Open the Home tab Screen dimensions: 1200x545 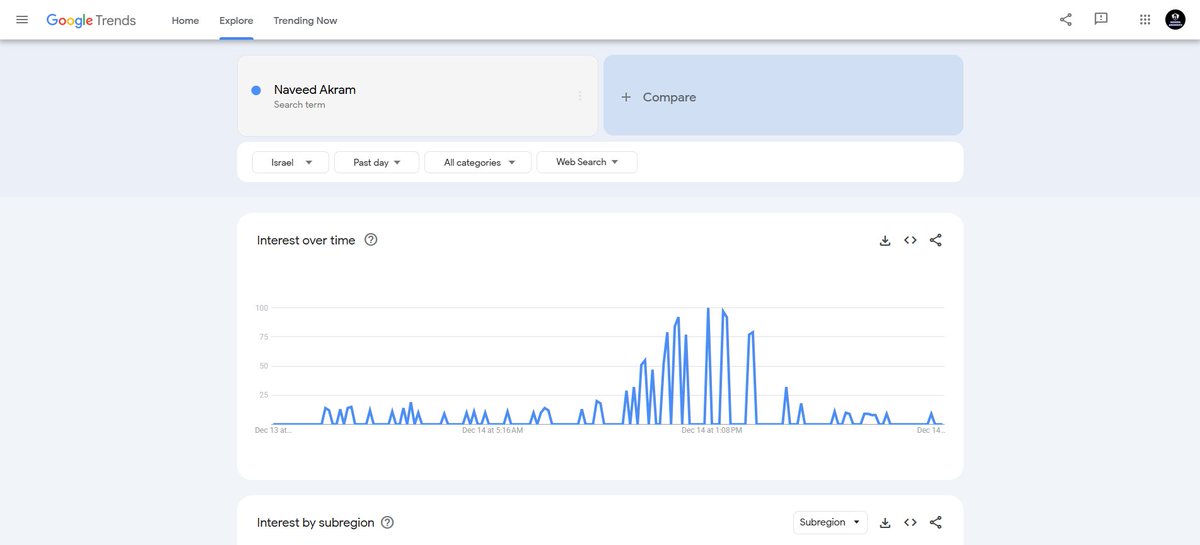click(185, 20)
